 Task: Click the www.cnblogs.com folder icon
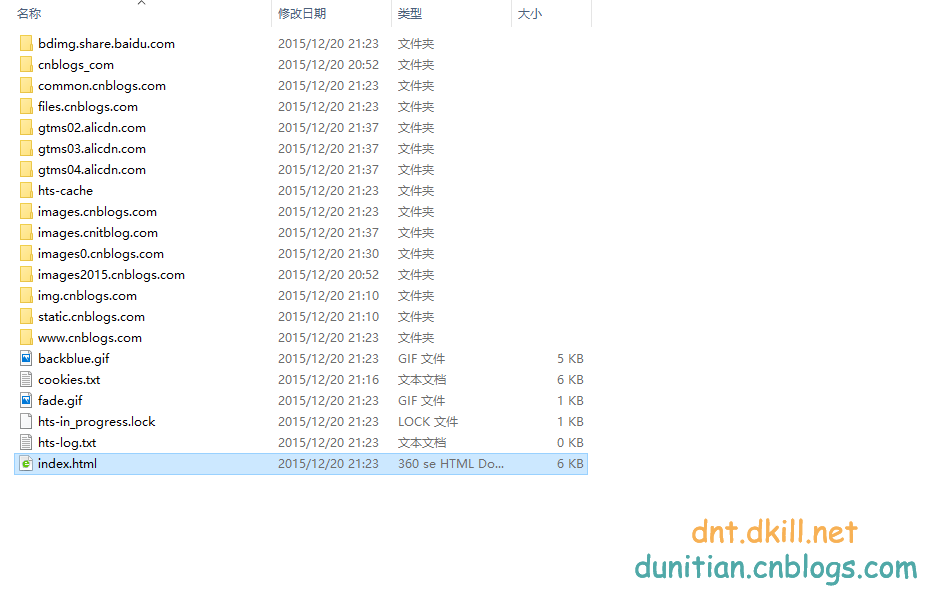26,337
